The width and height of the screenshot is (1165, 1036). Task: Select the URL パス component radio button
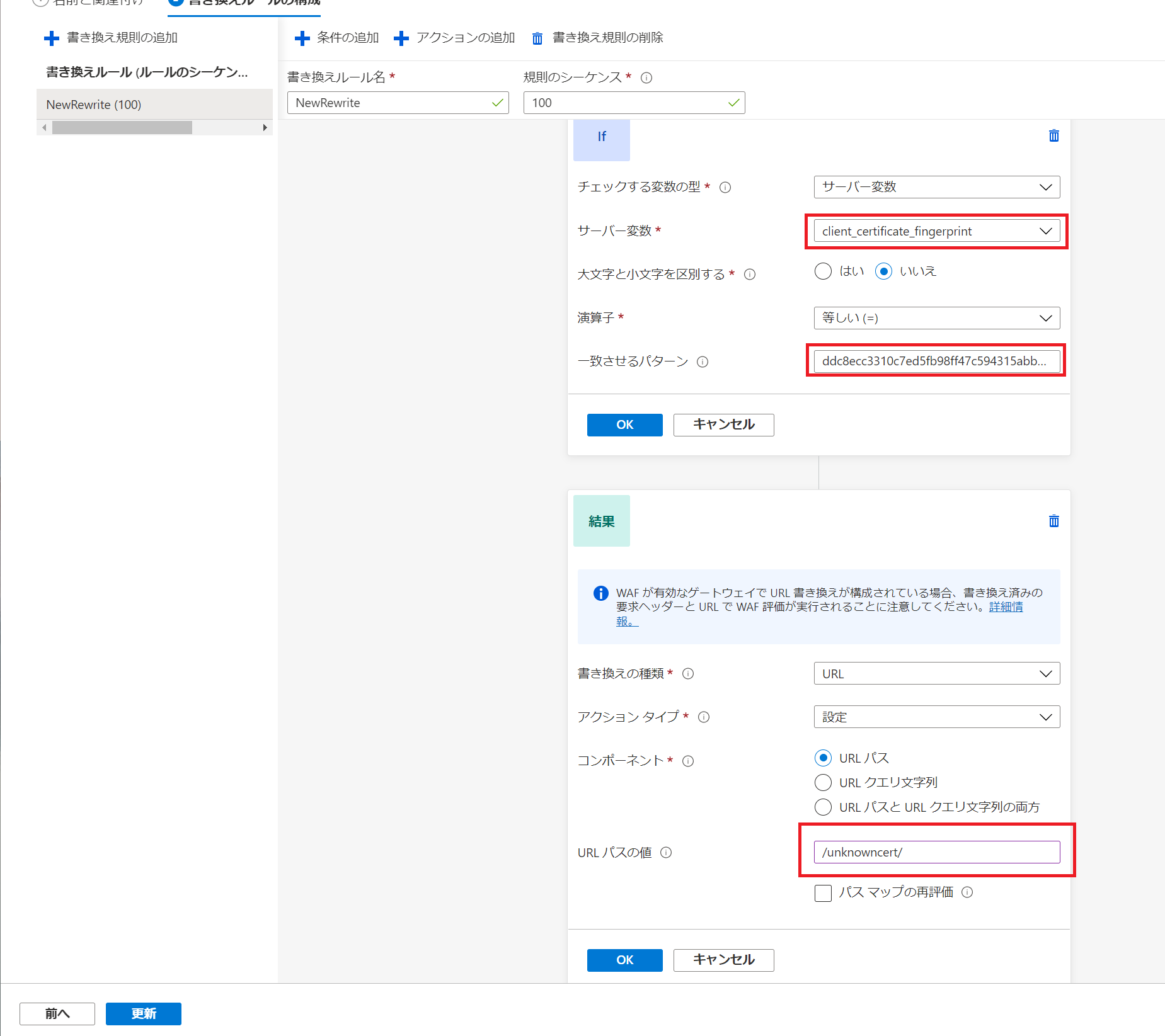[823, 758]
